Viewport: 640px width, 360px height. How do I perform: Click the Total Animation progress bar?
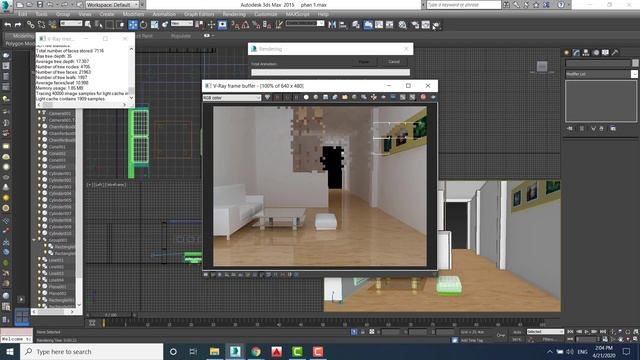tap(330, 72)
